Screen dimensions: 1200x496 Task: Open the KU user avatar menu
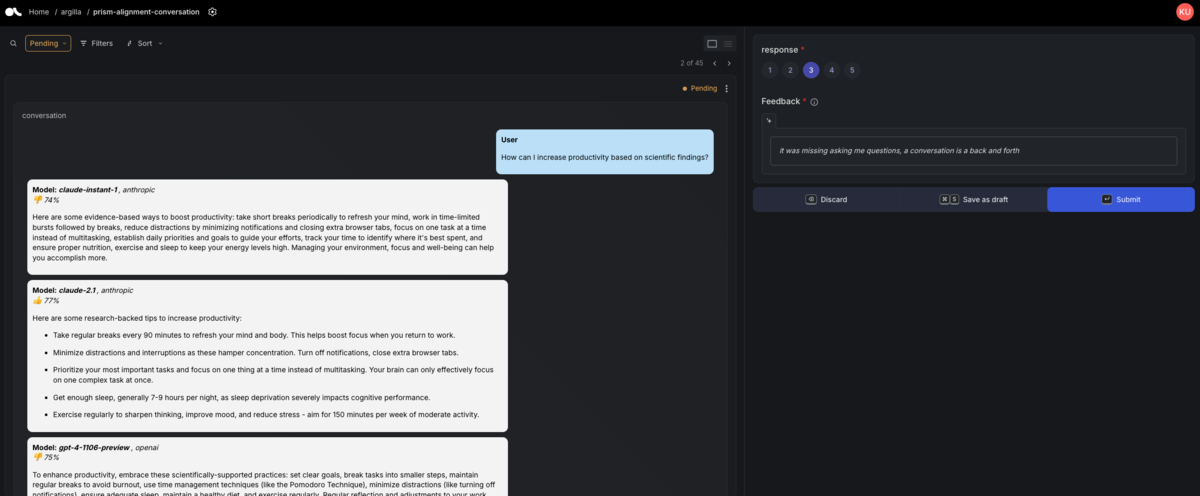pyautogui.click(x=1185, y=12)
